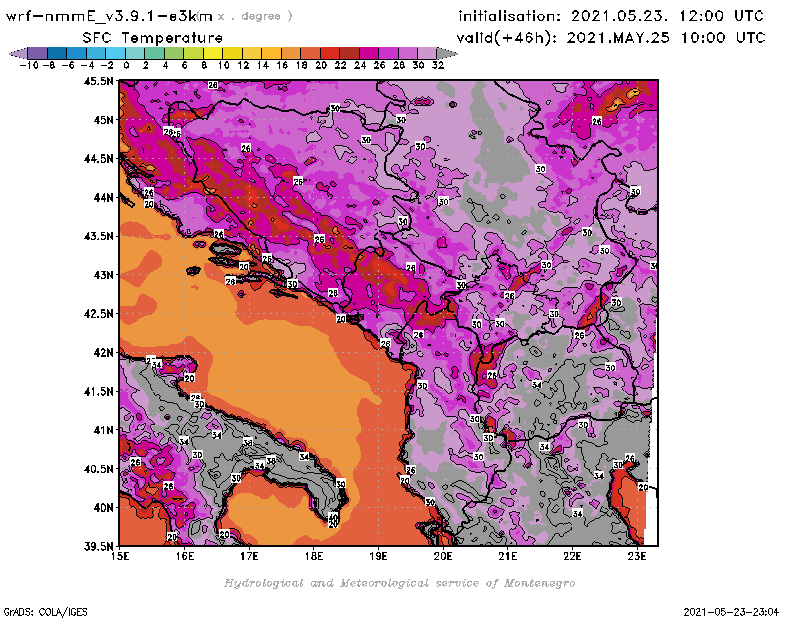Click the 44.5N latitude axis label

tap(98, 159)
